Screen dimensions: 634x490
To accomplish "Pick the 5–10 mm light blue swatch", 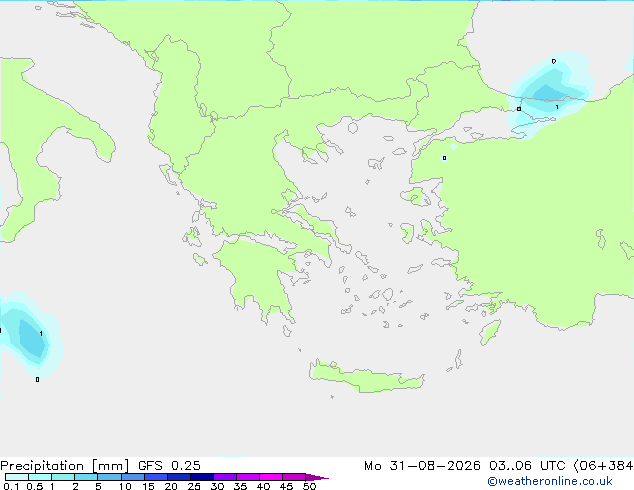I will [x=109, y=477].
